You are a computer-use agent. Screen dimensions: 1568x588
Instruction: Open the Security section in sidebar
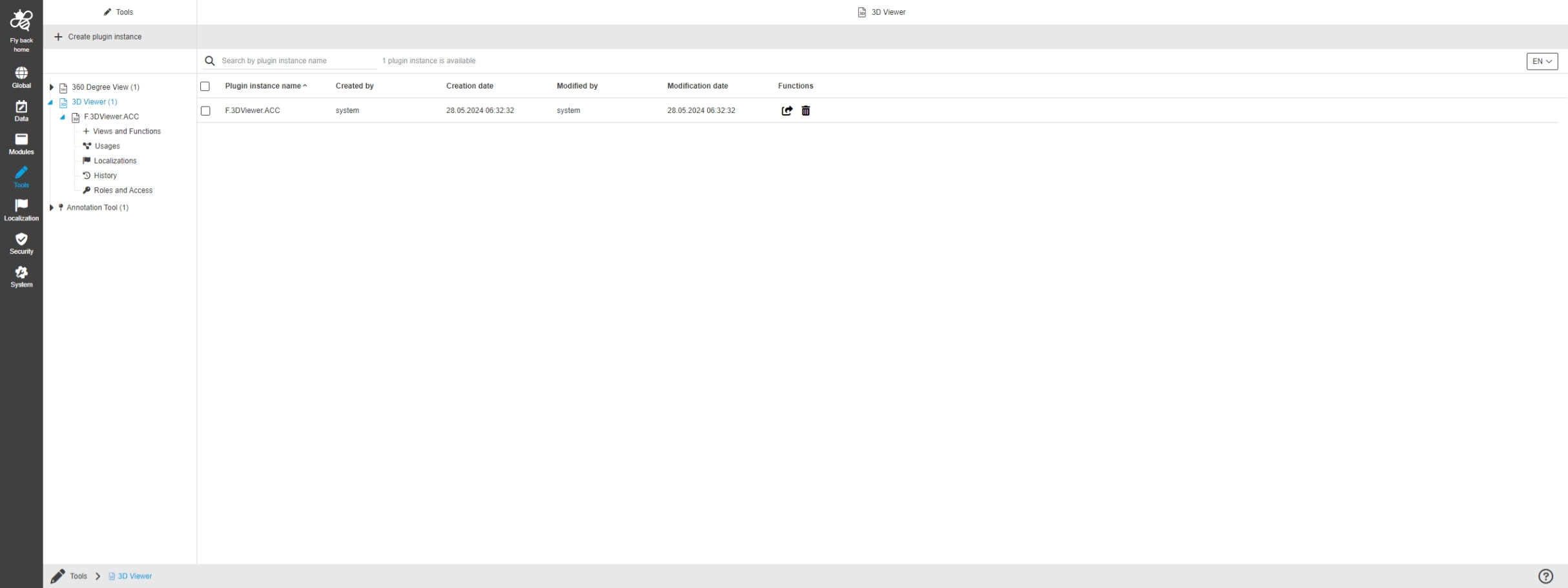click(x=21, y=243)
